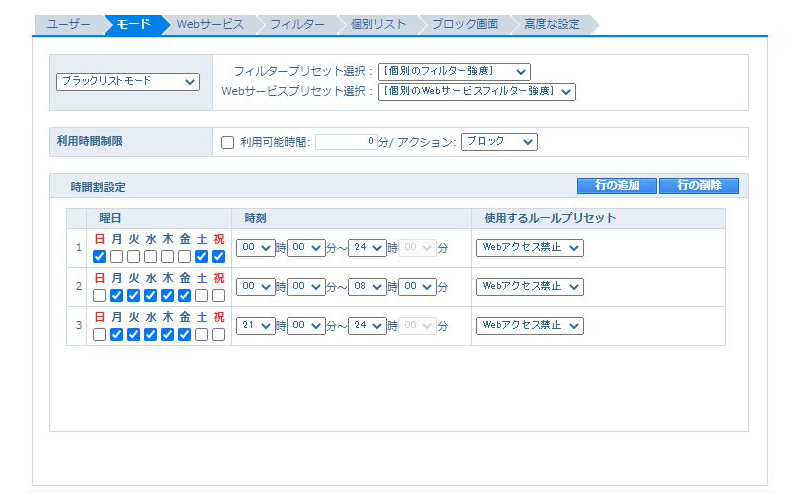Image resolution: width=800 pixels, height=500 pixels.
Task: Uncheck Wednesday (水) in row 2
Action: click(151, 295)
